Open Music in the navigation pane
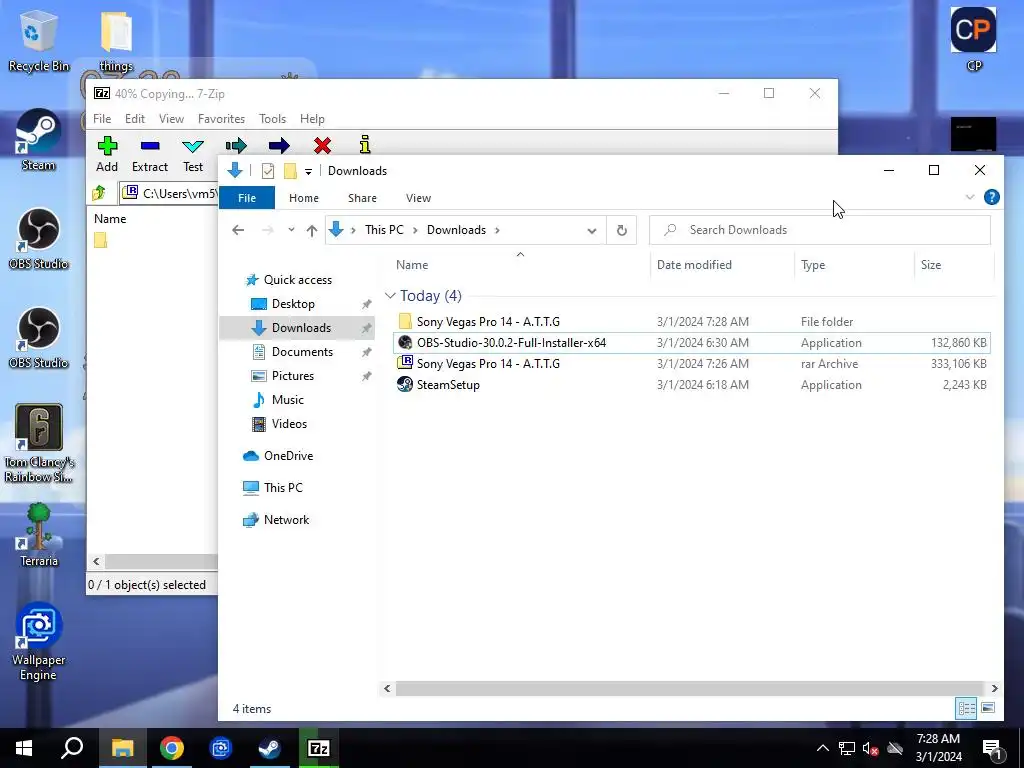Viewport: 1024px width, 768px height. [x=287, y=400]
